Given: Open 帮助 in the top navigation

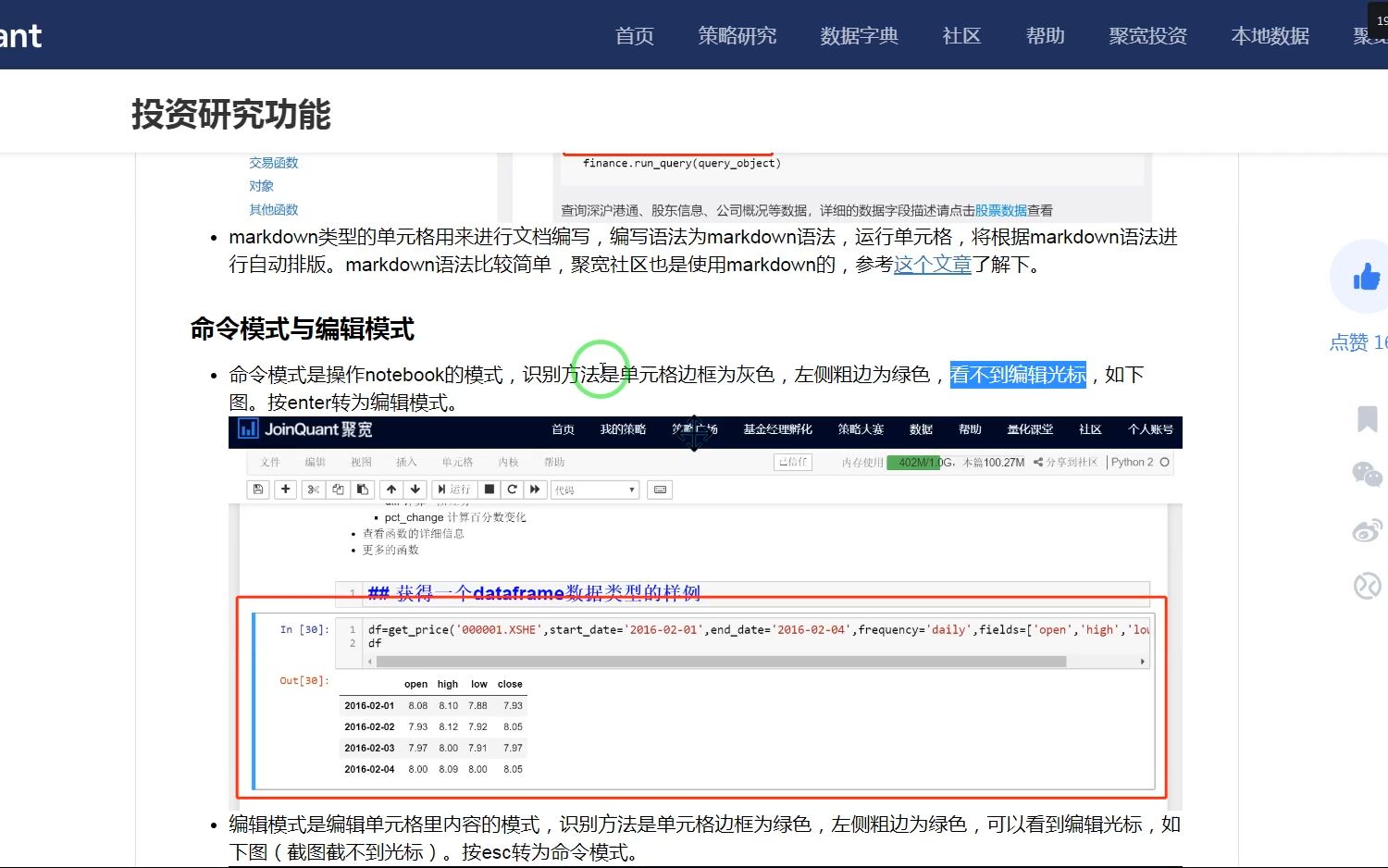Looking at the screenshot, I should (x=1046, y=36).
